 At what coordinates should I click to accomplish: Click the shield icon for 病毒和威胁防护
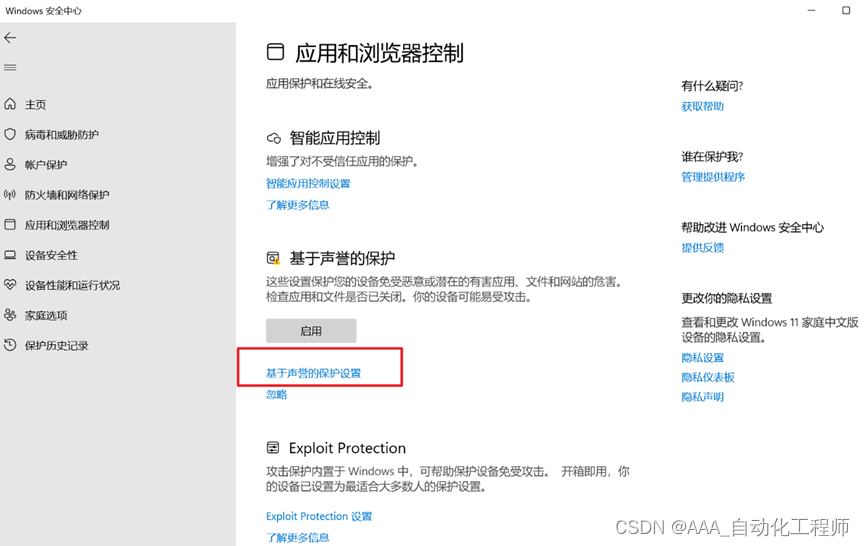[10, 134]
